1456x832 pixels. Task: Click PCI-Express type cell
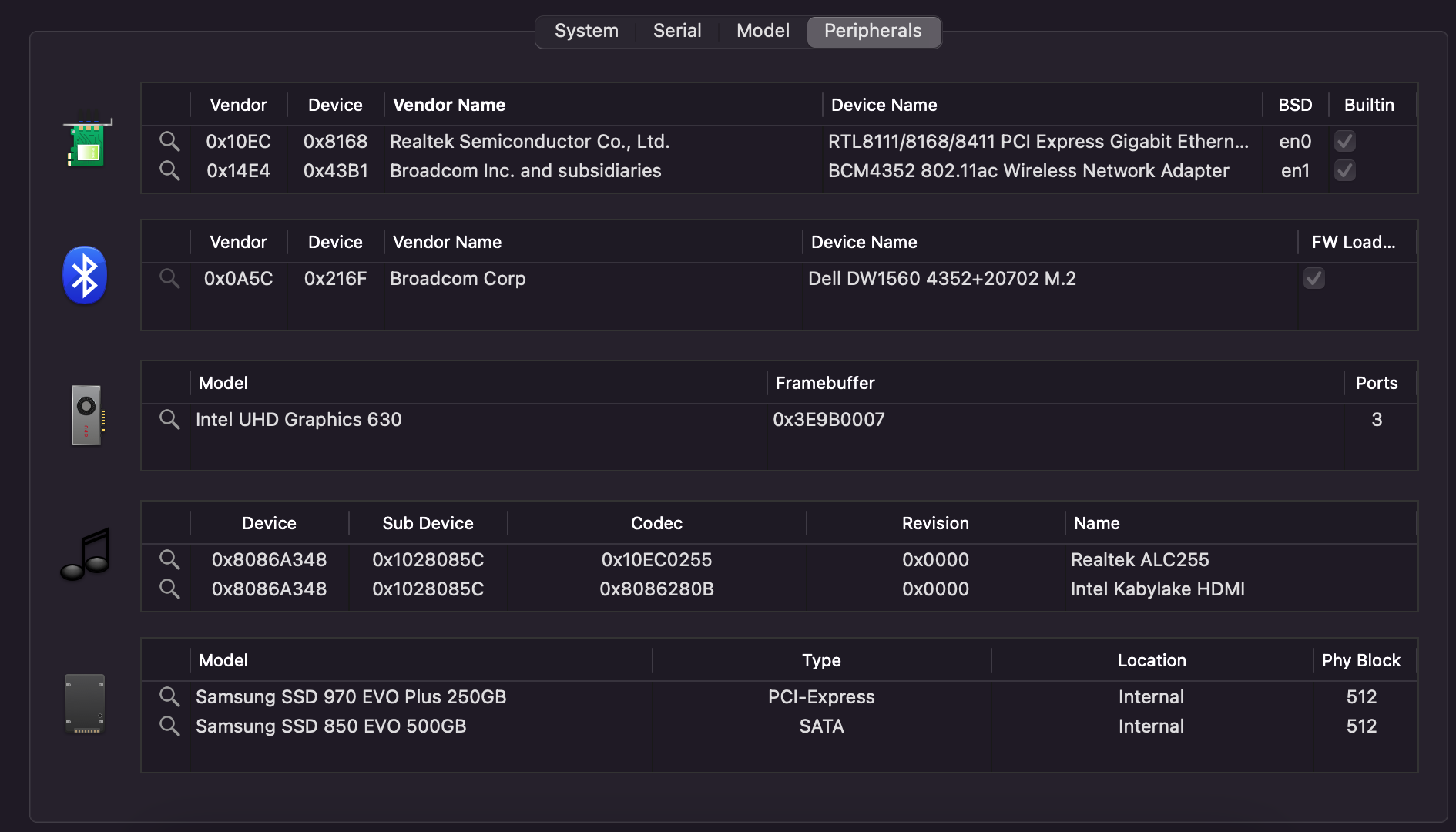(821, 696)
